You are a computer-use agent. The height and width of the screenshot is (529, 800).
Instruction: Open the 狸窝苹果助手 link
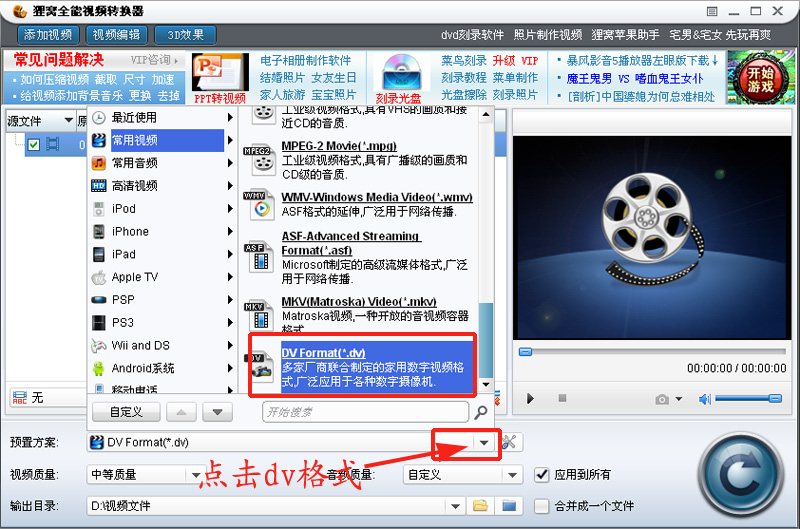tap(625, 35)
